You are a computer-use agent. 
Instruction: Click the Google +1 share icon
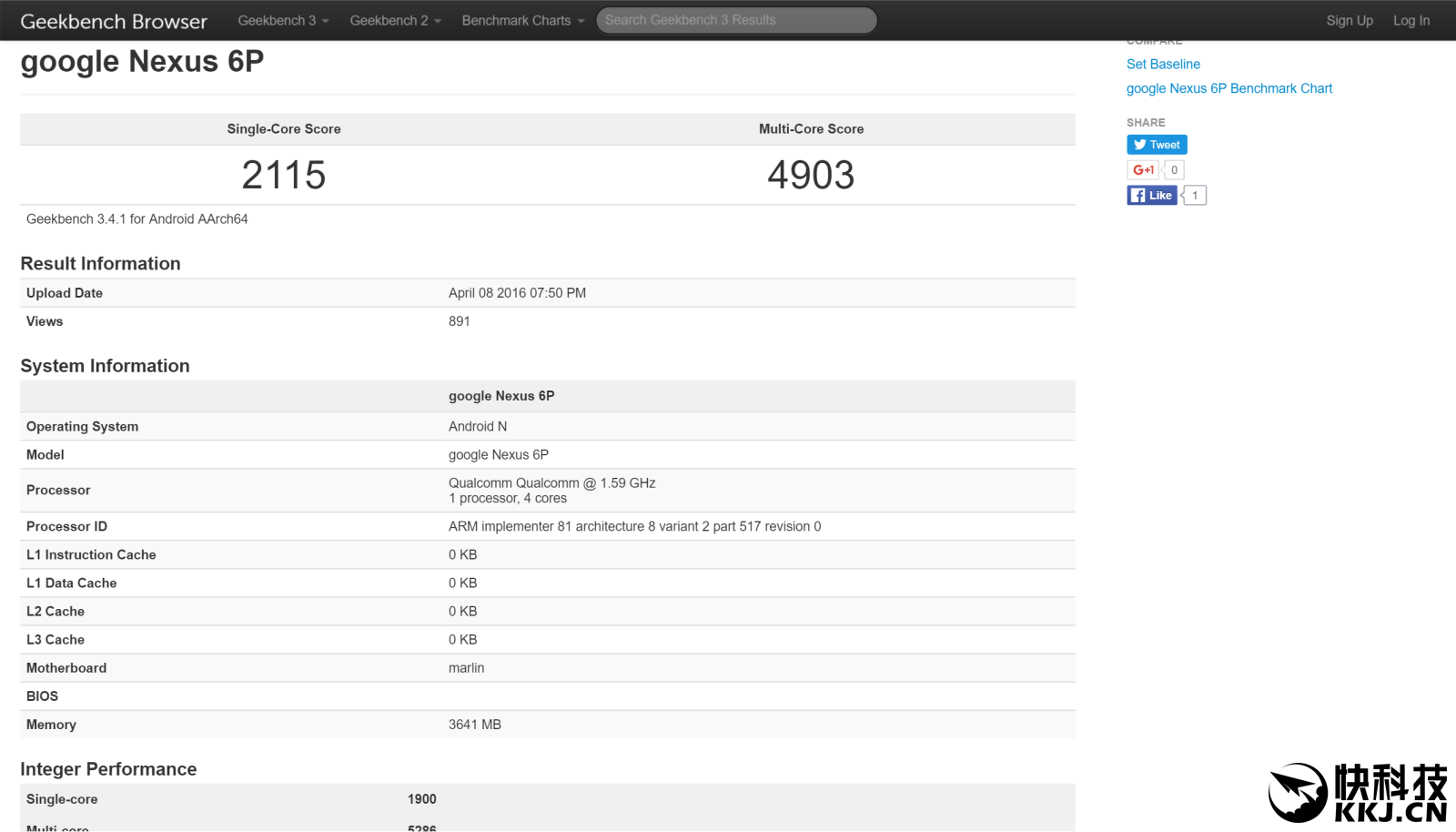click(1143, 170)
